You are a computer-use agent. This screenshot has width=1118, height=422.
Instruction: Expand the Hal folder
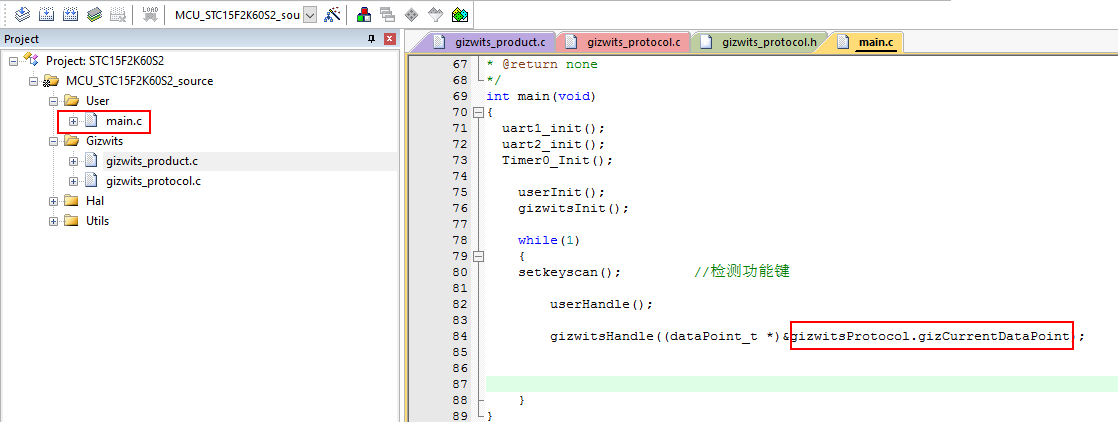click(x=53, y=201)
